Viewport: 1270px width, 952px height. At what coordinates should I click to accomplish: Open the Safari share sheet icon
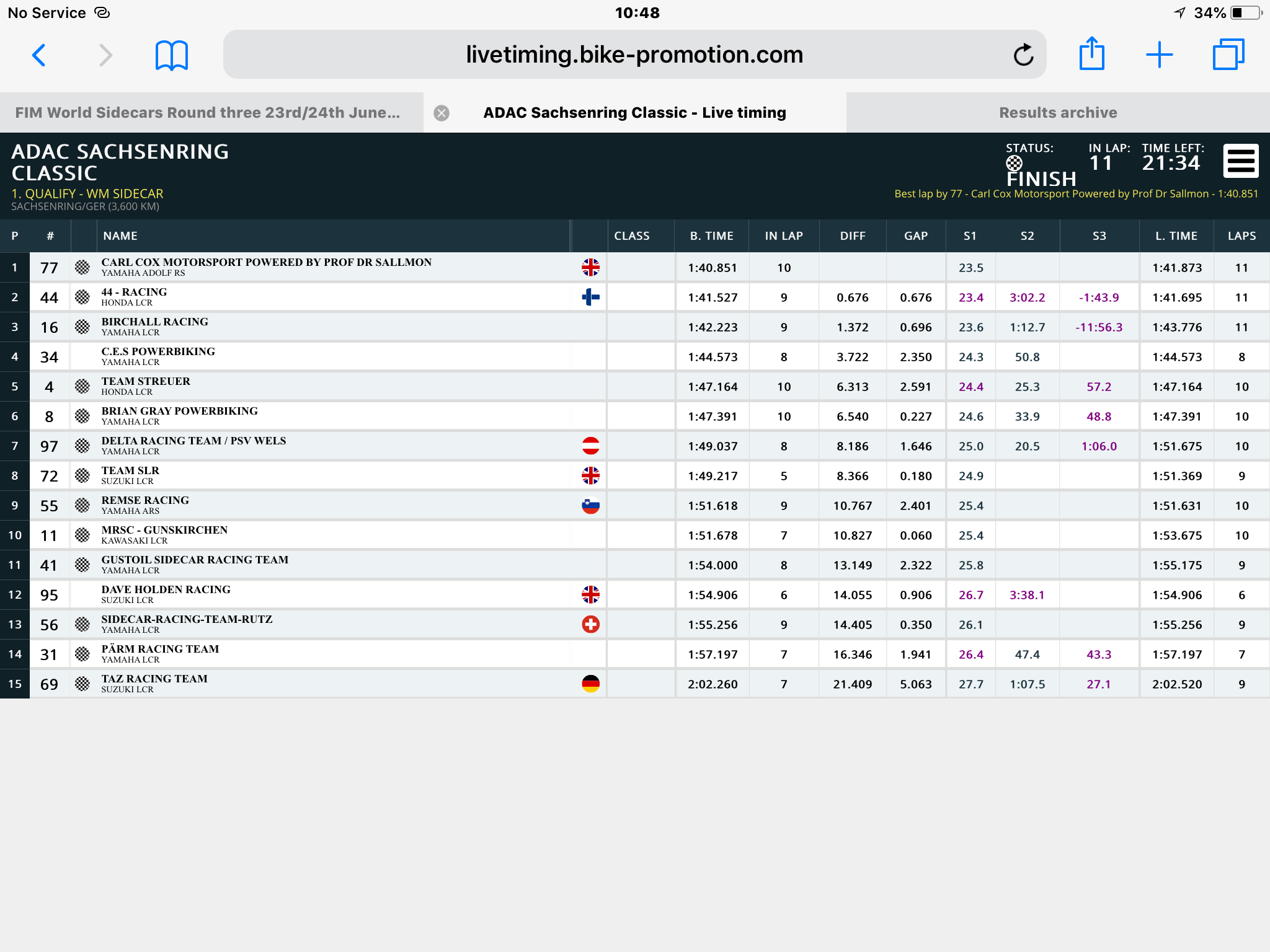[x=1091, y=53]
